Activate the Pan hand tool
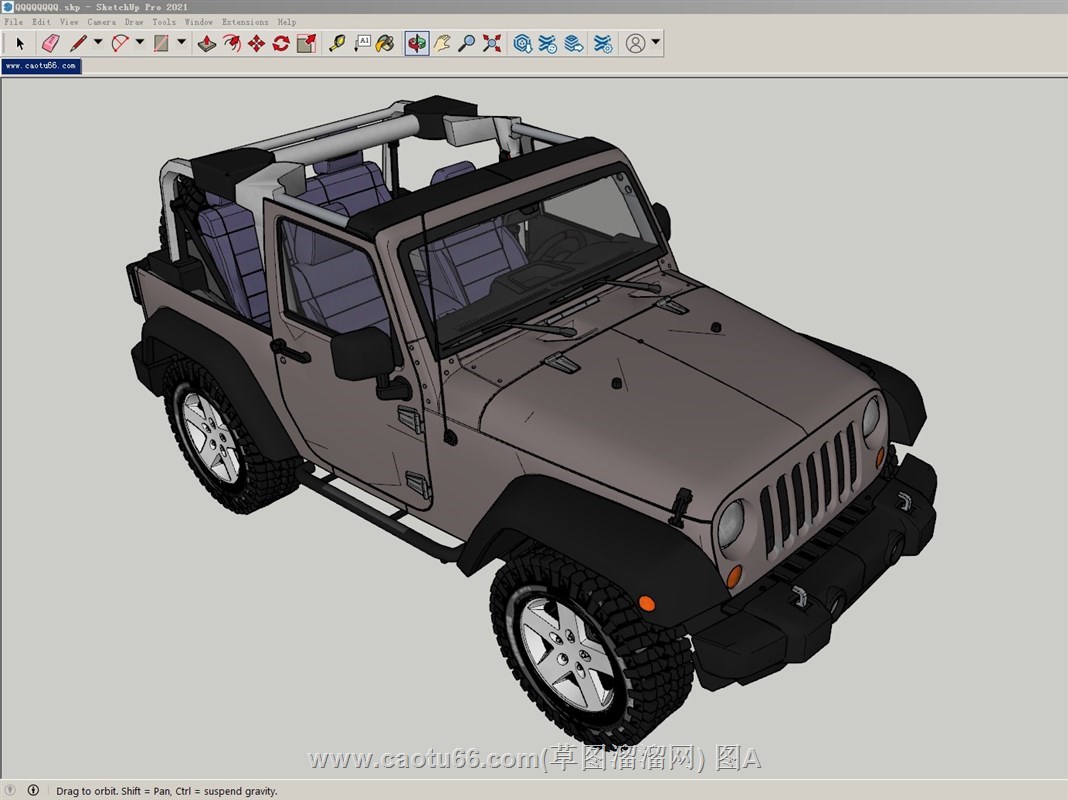Viewport: 1068px width, 800px height. (442, 43)
